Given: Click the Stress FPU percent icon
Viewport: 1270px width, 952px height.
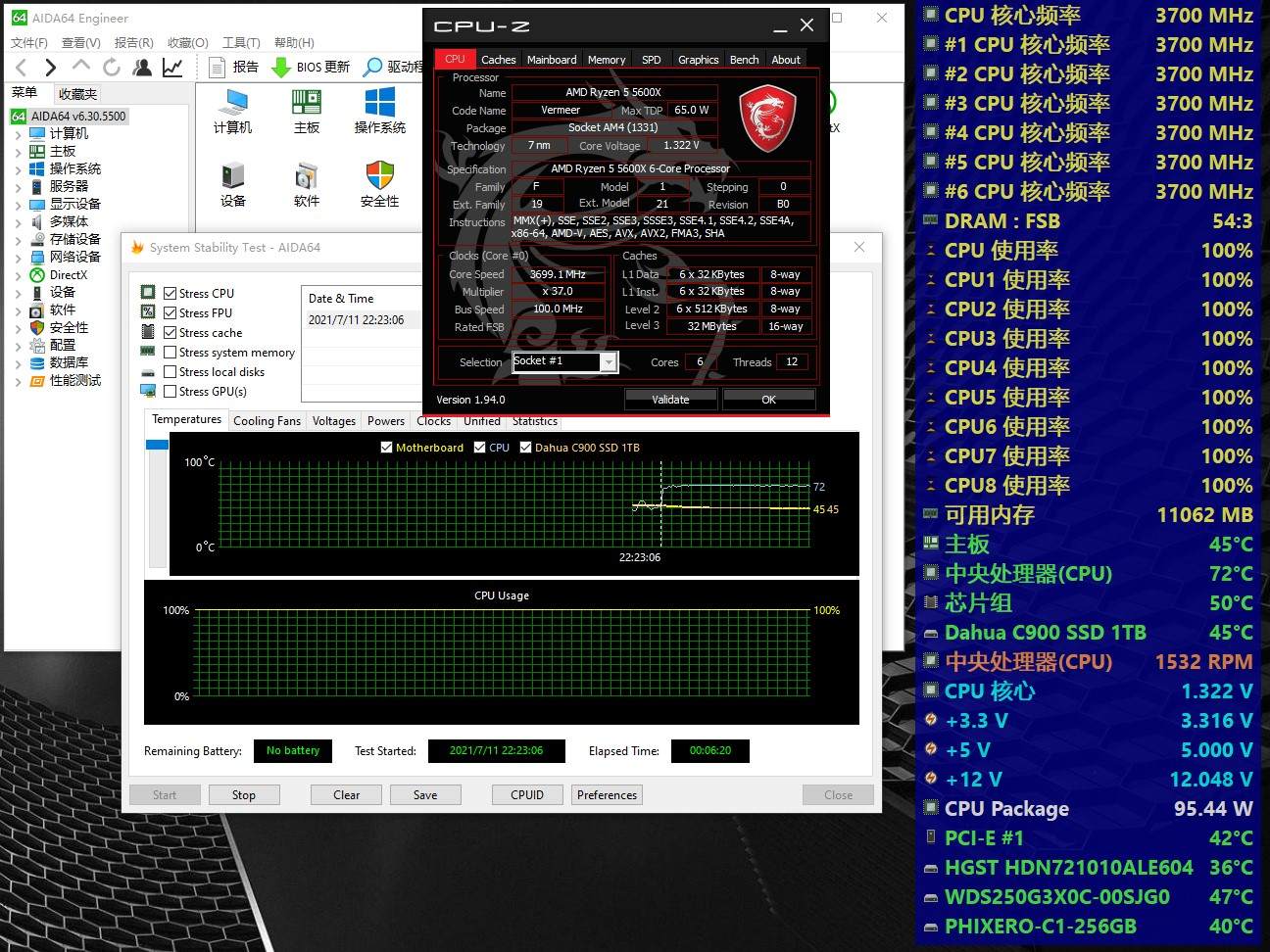Looking at the screenshot, I should click(148, 311).
